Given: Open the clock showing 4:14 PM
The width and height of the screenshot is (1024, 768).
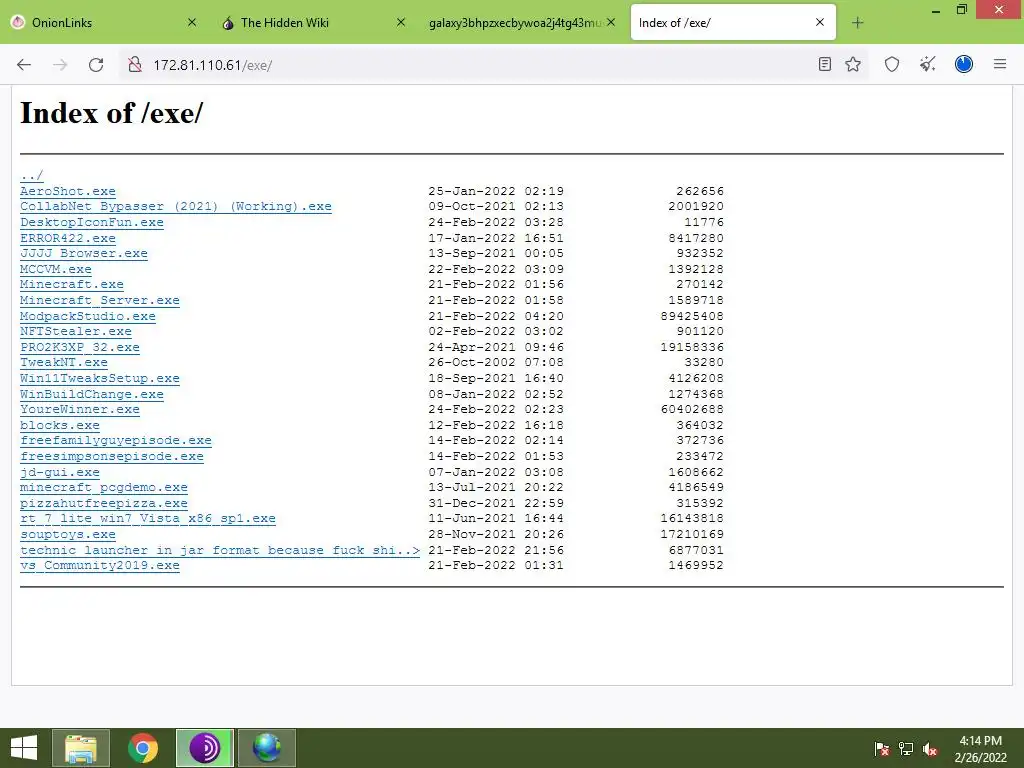Looking at the screenshot, I should tap(980, 748).
